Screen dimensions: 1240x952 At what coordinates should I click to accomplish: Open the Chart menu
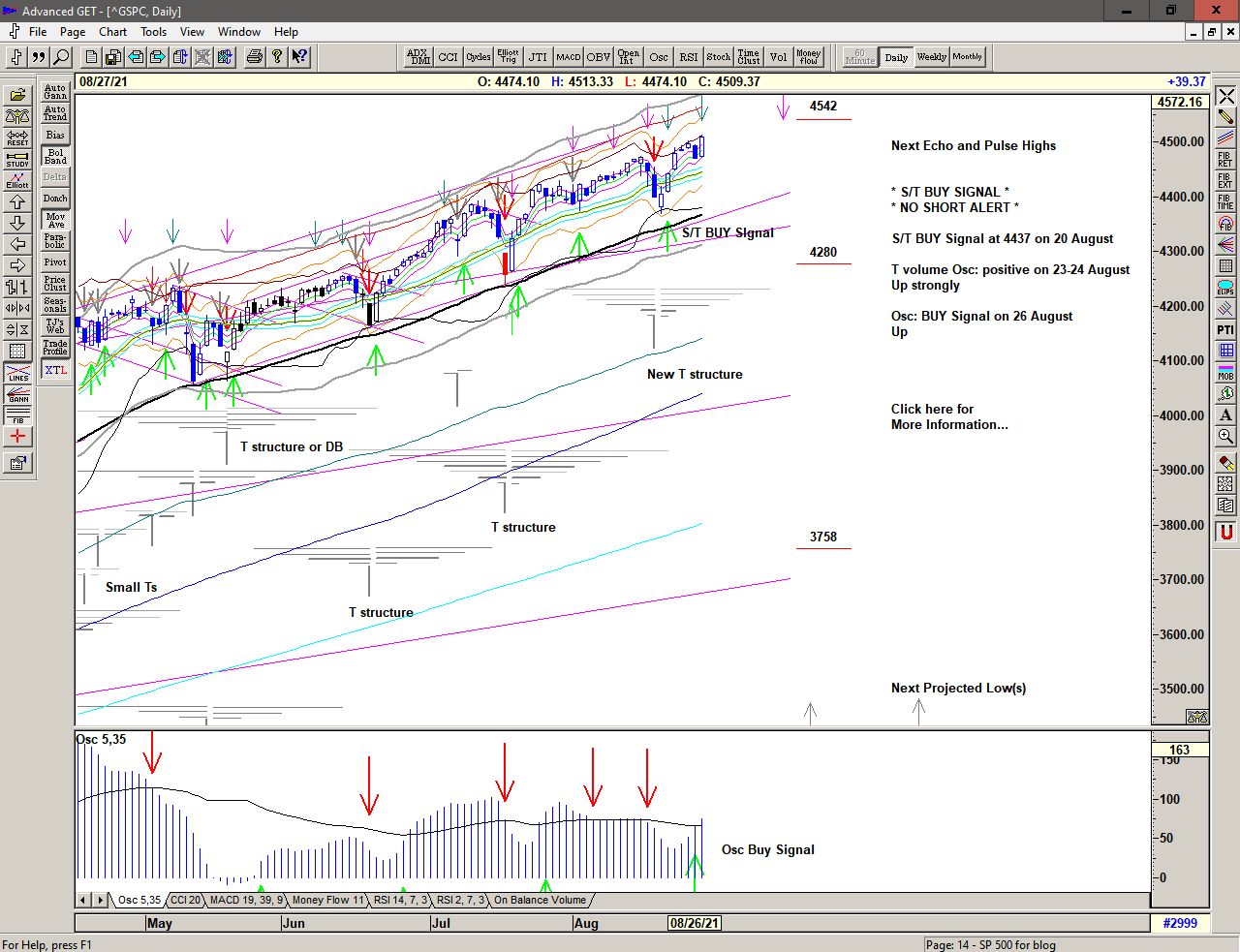point(112,32)
